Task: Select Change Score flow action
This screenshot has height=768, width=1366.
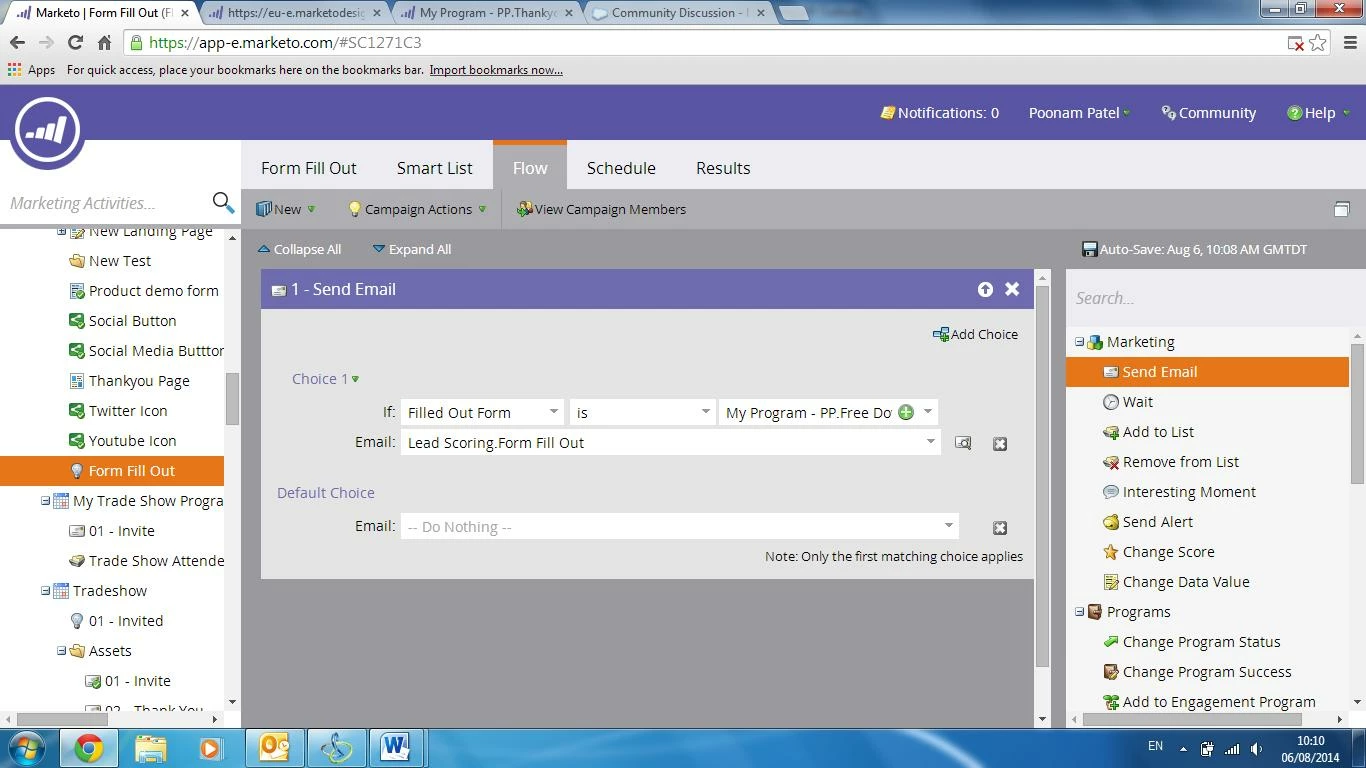Action: pyautogui.click(x=1158, y=552)
